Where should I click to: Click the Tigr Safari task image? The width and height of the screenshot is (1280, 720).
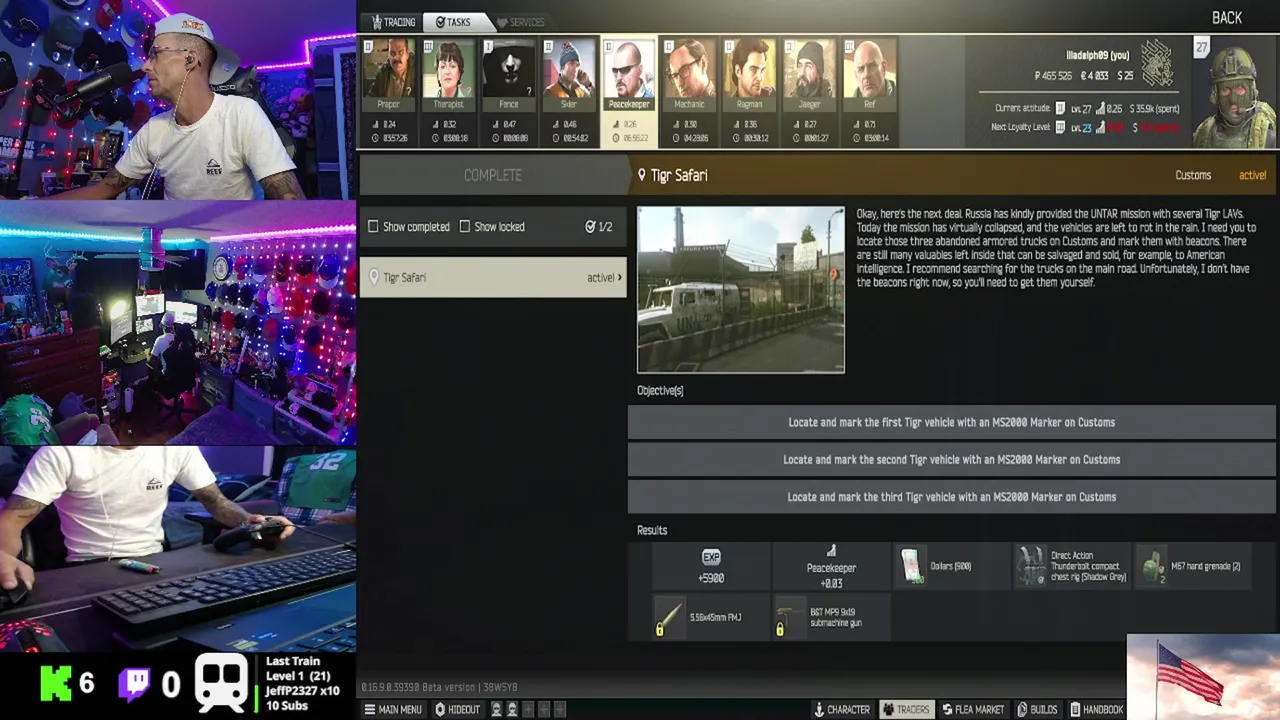741,290
